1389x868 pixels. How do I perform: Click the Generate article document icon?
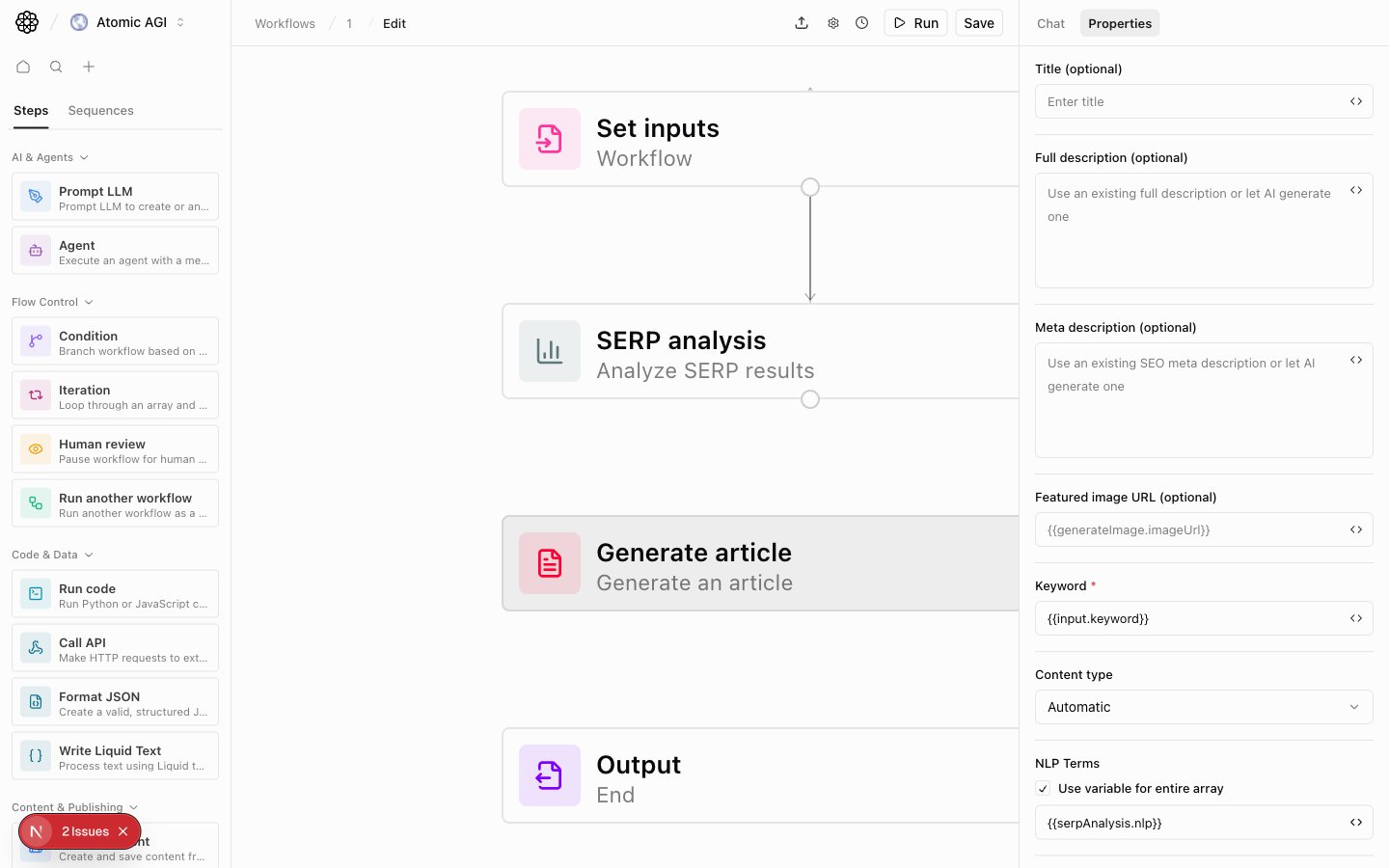coord(550,563)
